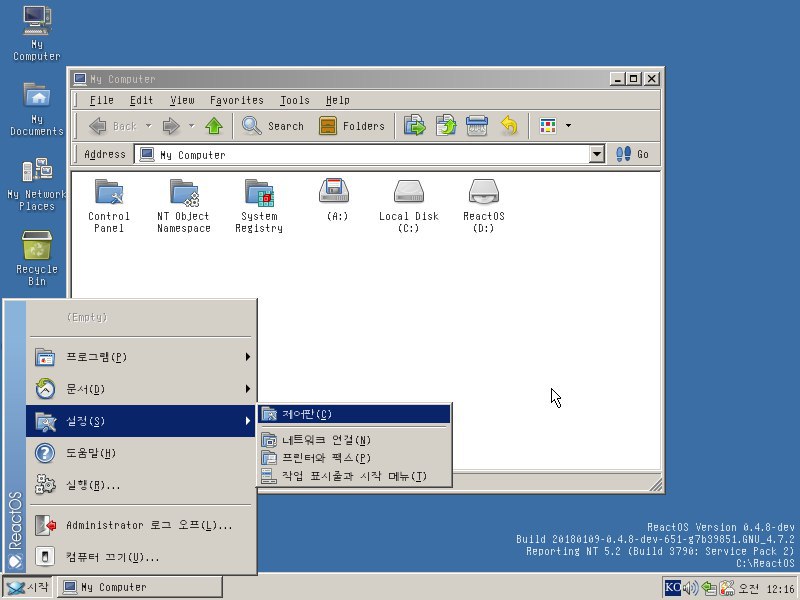The width and height of the screenshot is (800, 600).
Task: Click the Move To toolbar icon
Action: (414, 126)
